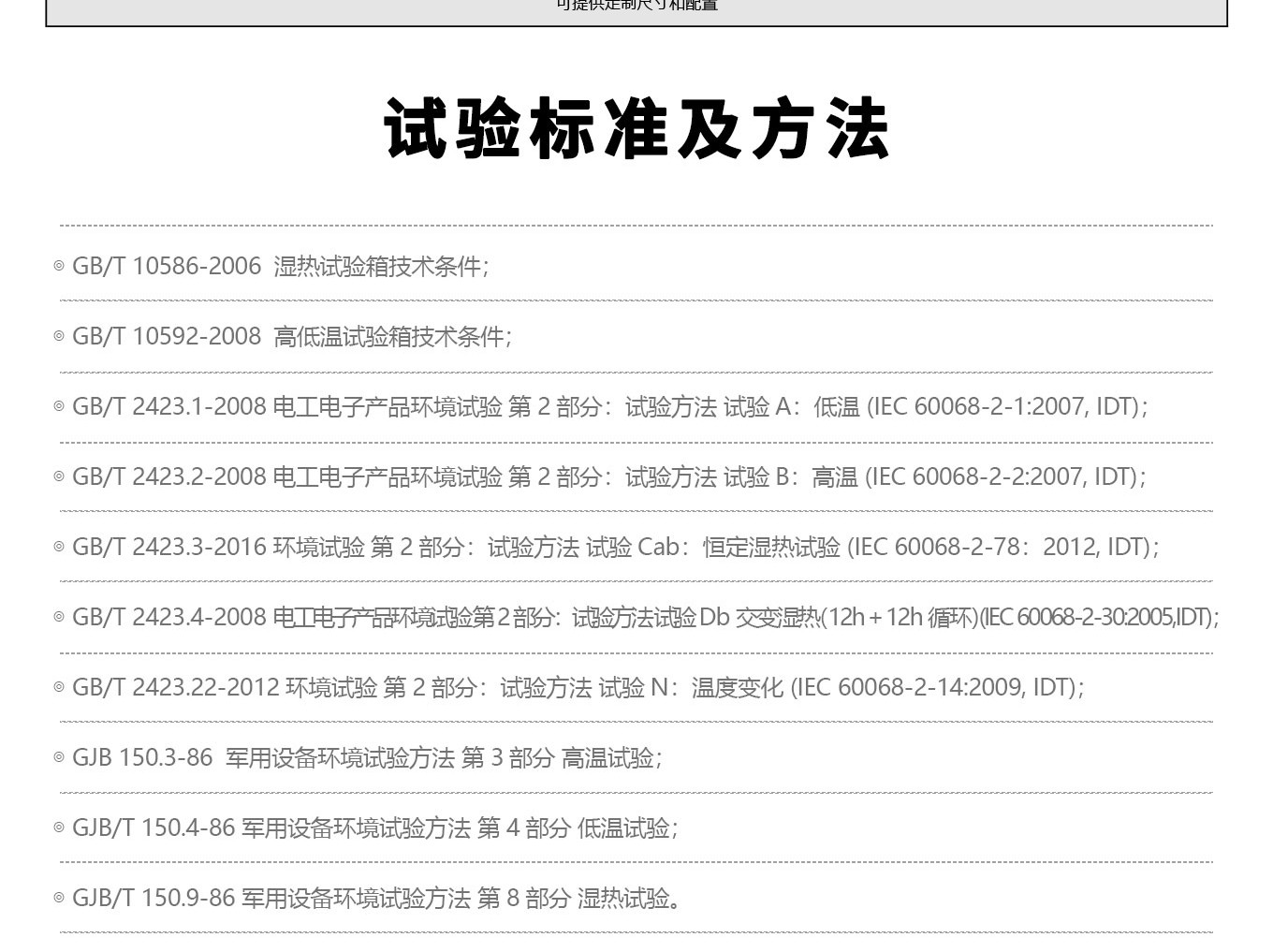
Task: Click the bullet before GB/T 2423.22-2012
Action: point(59,688)
